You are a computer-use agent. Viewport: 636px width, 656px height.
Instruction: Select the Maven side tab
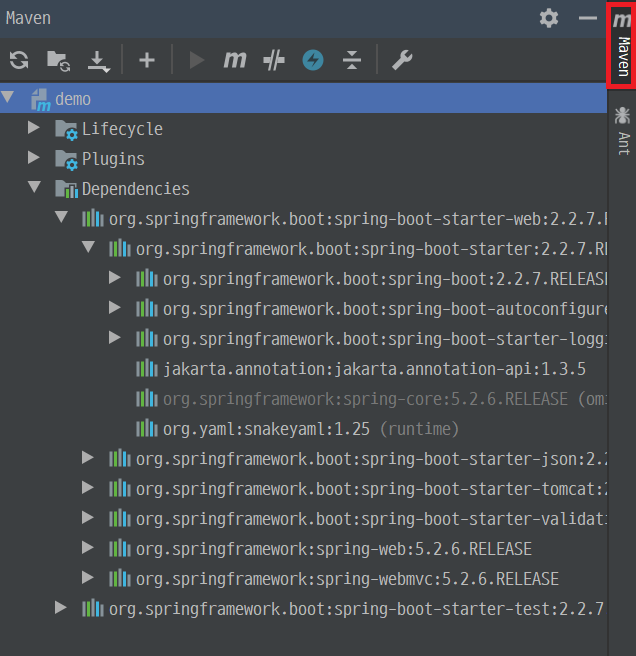point(622,45)
